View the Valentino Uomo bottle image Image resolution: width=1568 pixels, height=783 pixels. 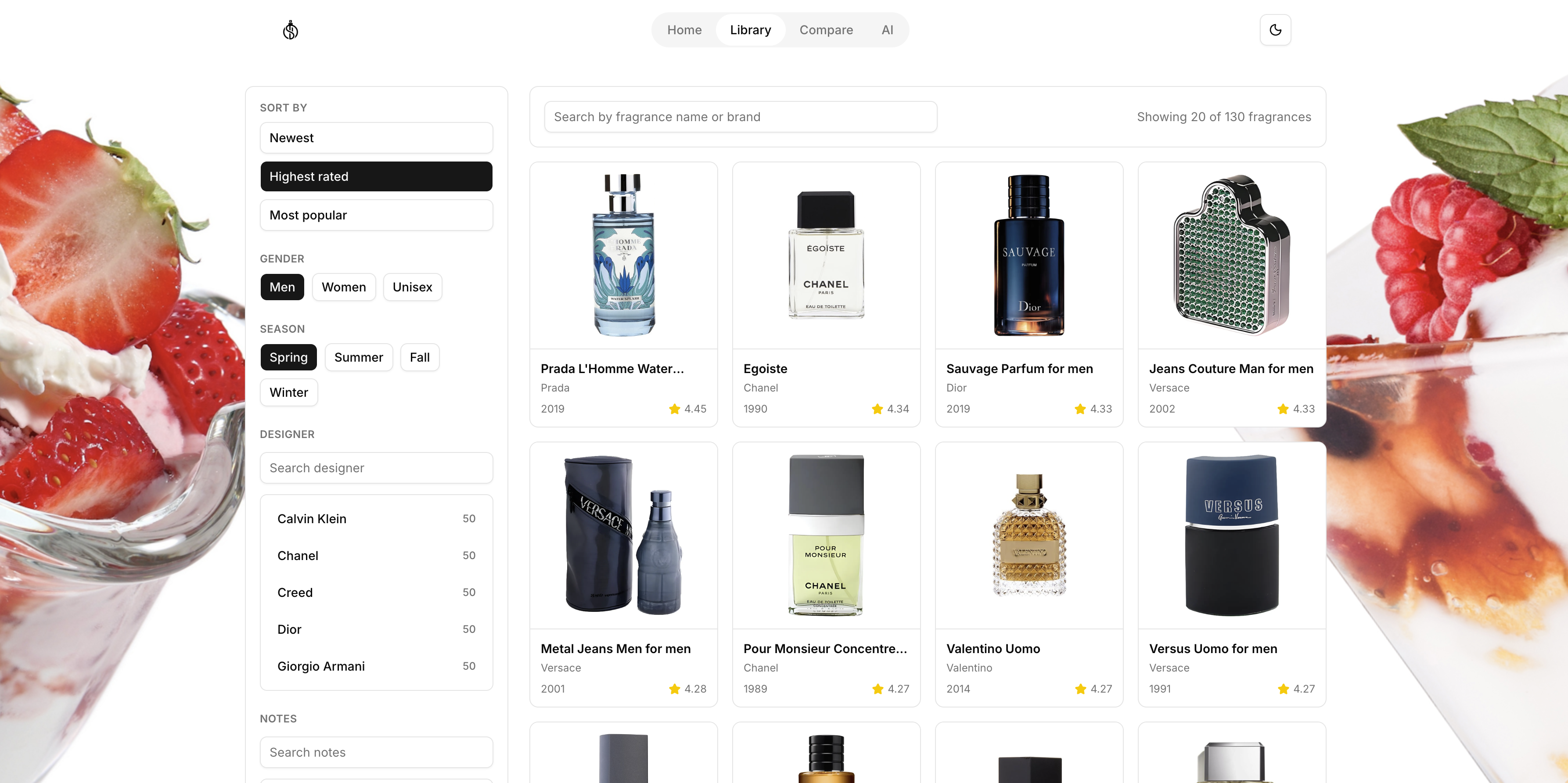point(1029,535)
